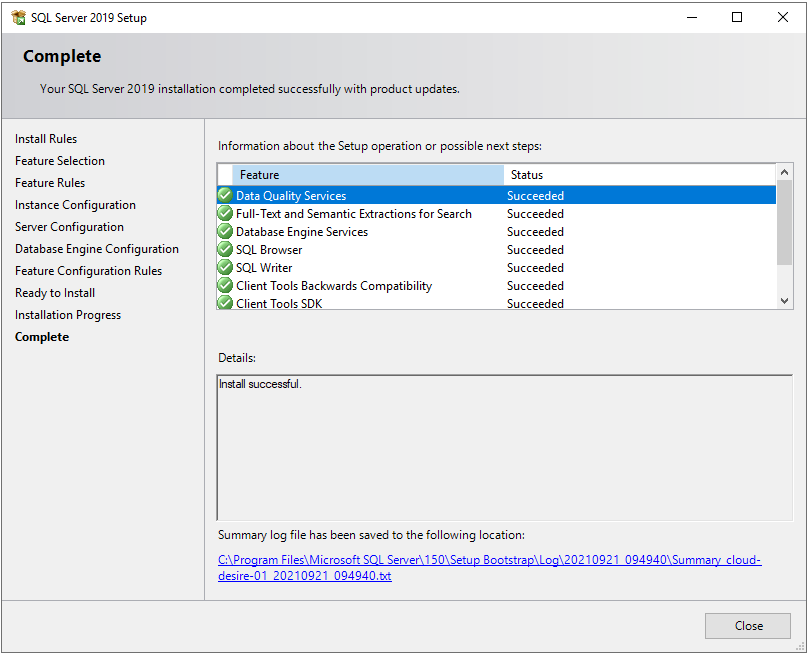Click the green check icon beside Data Quality Services
The height and width of the screenshot is (657, 812).
tap(225, 196)
